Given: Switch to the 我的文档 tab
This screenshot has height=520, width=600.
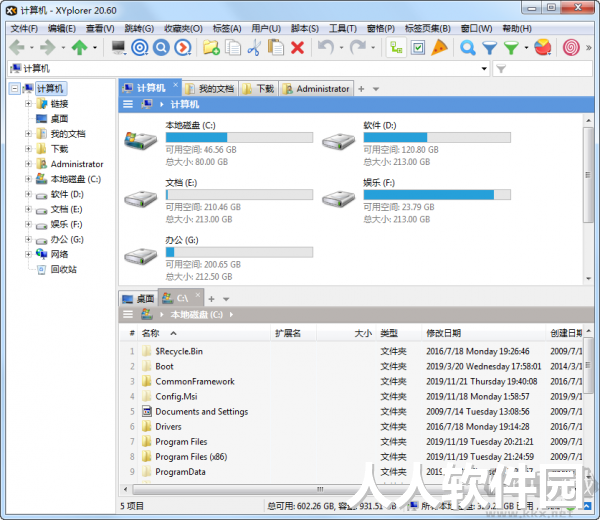Looking at the screenshot, I should tap(210, 89).
